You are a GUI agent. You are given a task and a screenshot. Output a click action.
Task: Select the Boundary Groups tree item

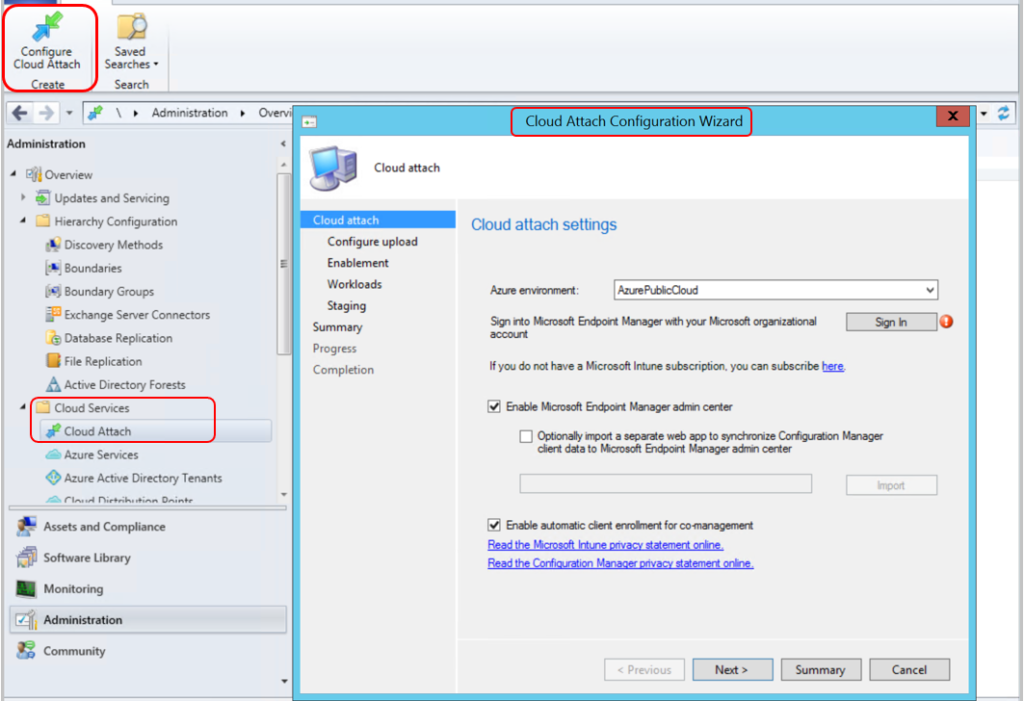[x=109, y=291]
